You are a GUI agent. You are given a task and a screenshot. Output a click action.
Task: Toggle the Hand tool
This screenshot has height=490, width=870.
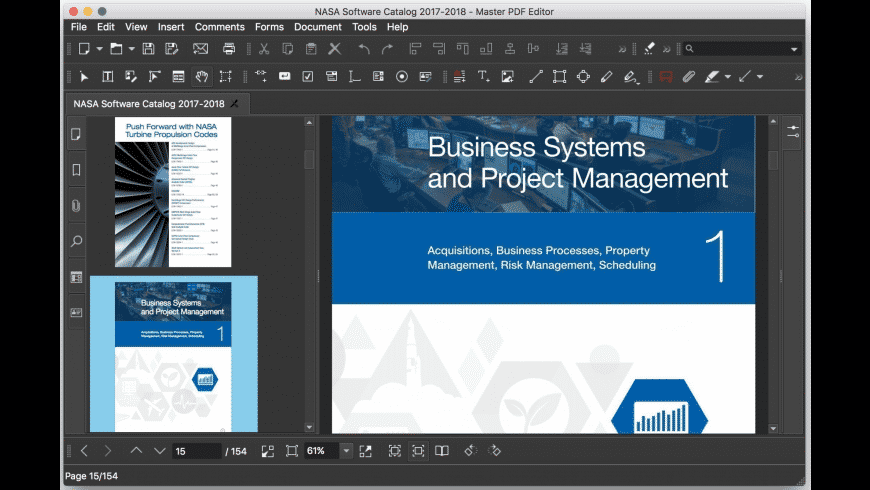(x=201, y=77)
